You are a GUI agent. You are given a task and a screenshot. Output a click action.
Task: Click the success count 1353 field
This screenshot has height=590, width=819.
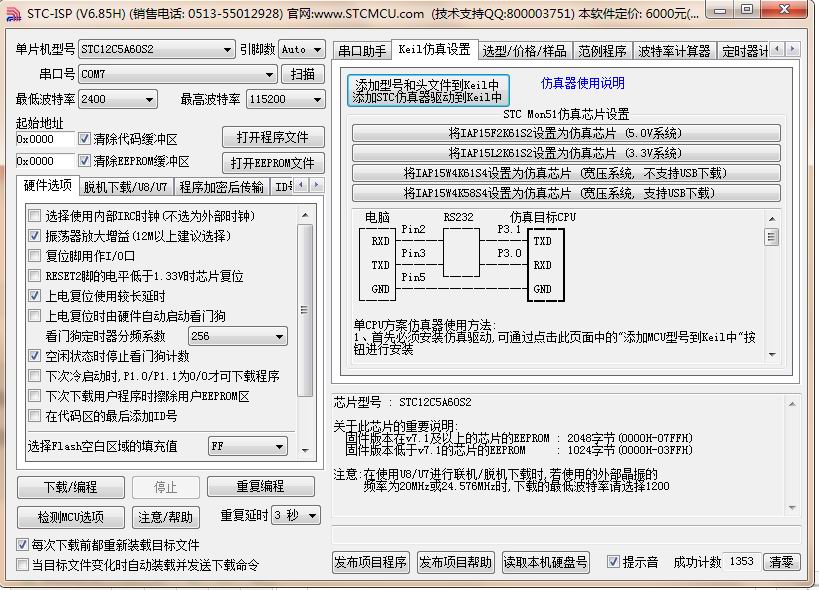[742, 562]
